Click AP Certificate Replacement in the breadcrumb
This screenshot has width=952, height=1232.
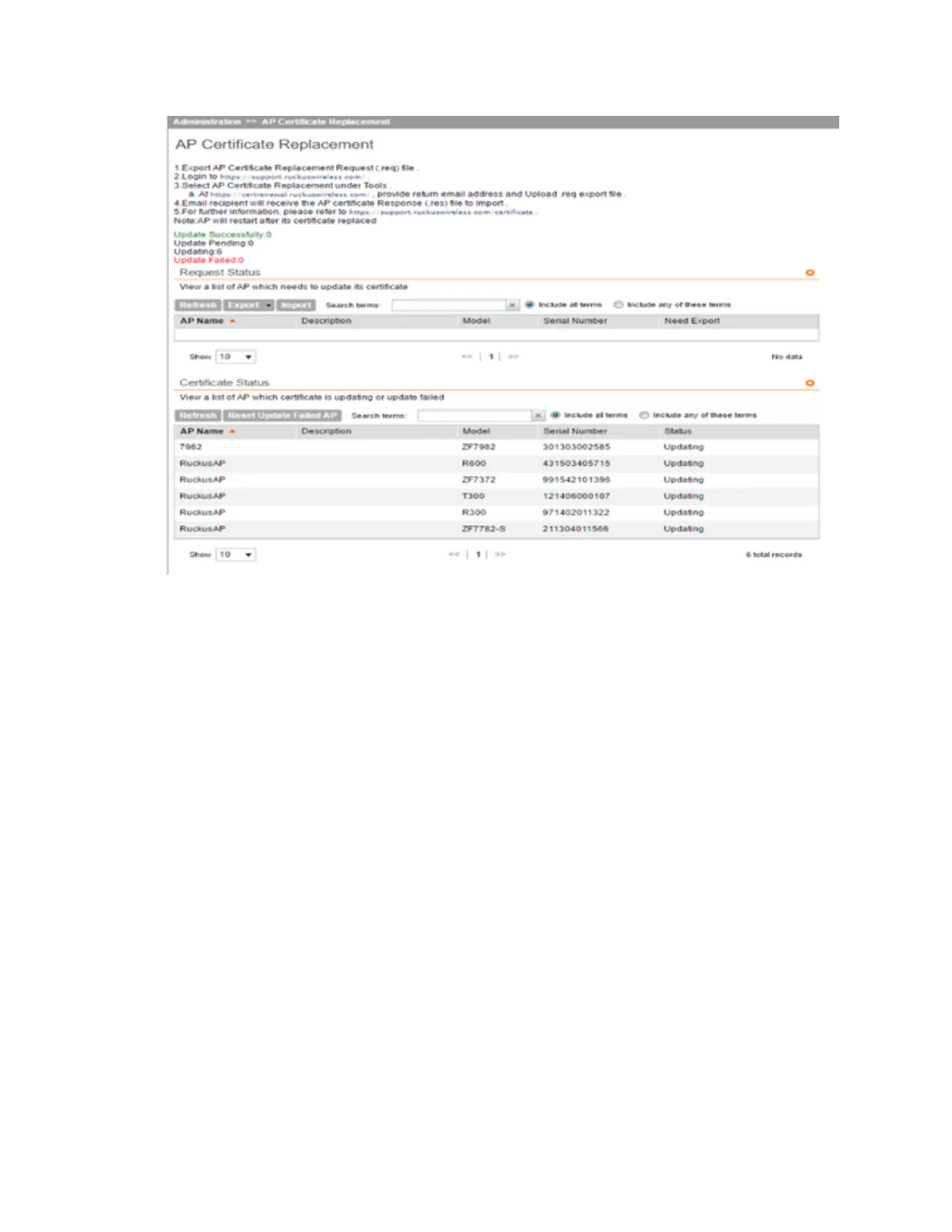tap(326, 122)
